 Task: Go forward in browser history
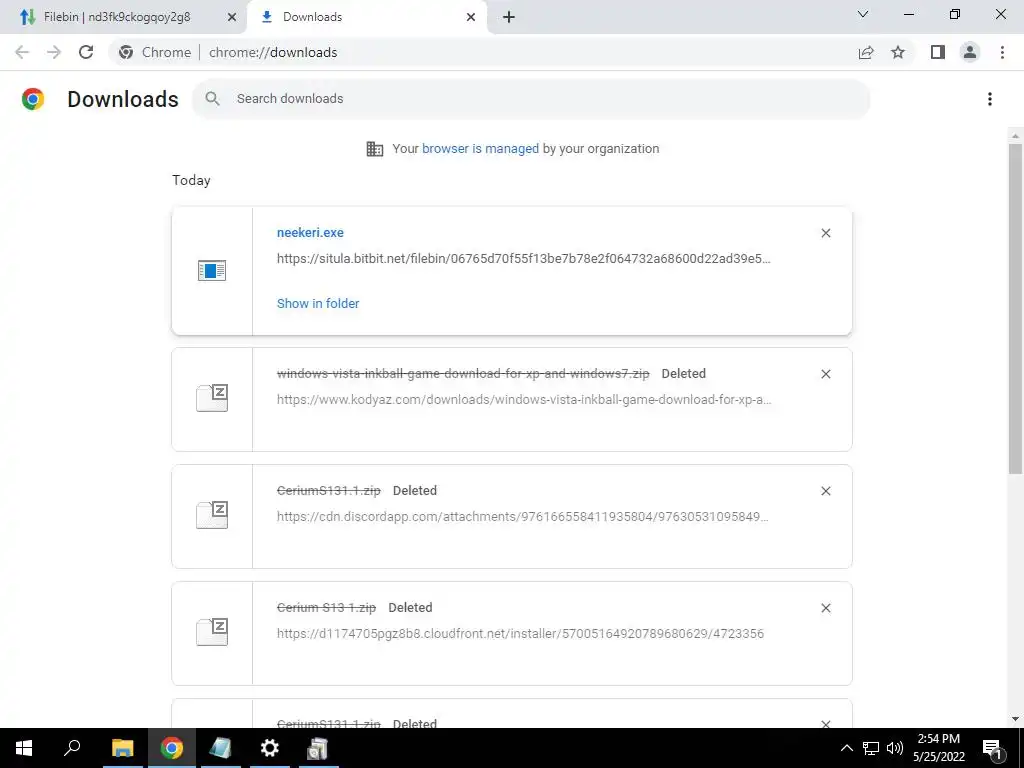click(x=54, y=52)
